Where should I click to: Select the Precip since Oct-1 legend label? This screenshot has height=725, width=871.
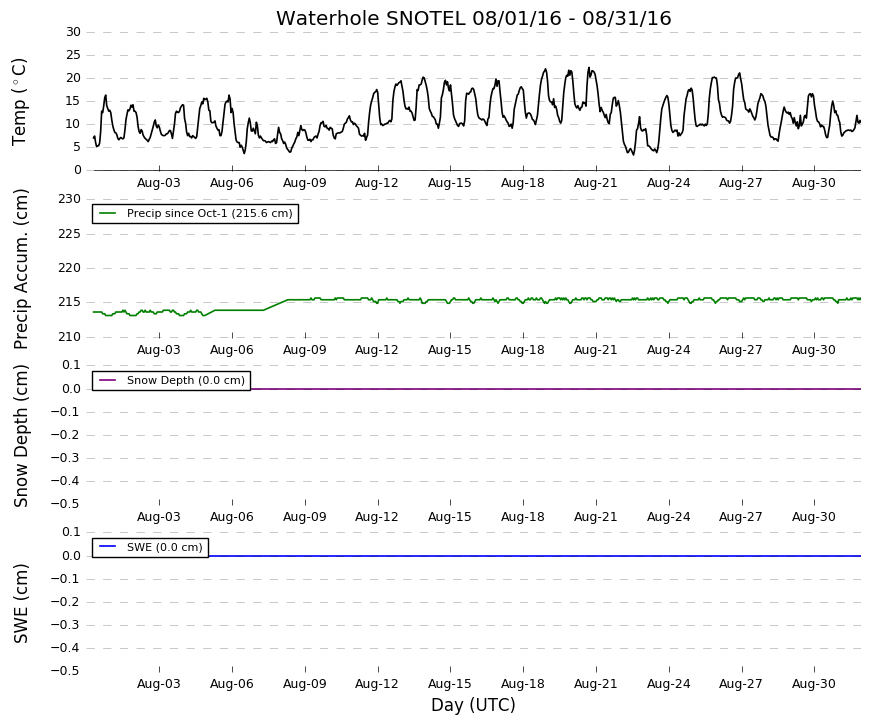tap(209, 213)
